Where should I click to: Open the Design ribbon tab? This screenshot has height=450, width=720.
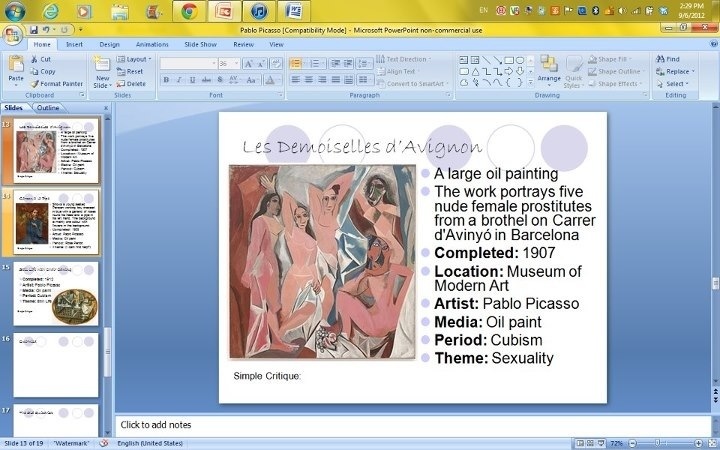pyautogui.click(x=109, y=44)
